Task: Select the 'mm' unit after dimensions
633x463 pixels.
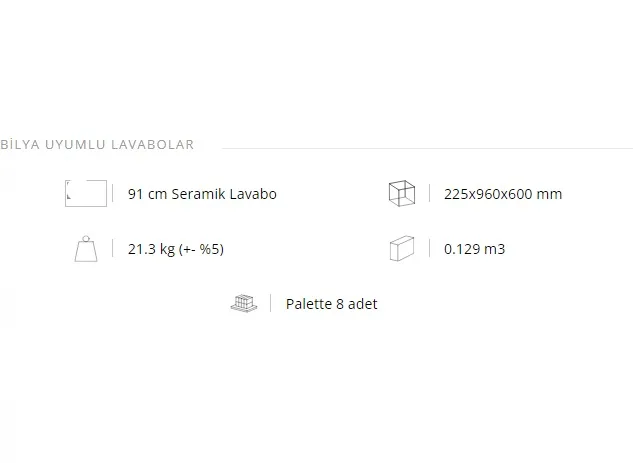Action: [x=549, y=195]
